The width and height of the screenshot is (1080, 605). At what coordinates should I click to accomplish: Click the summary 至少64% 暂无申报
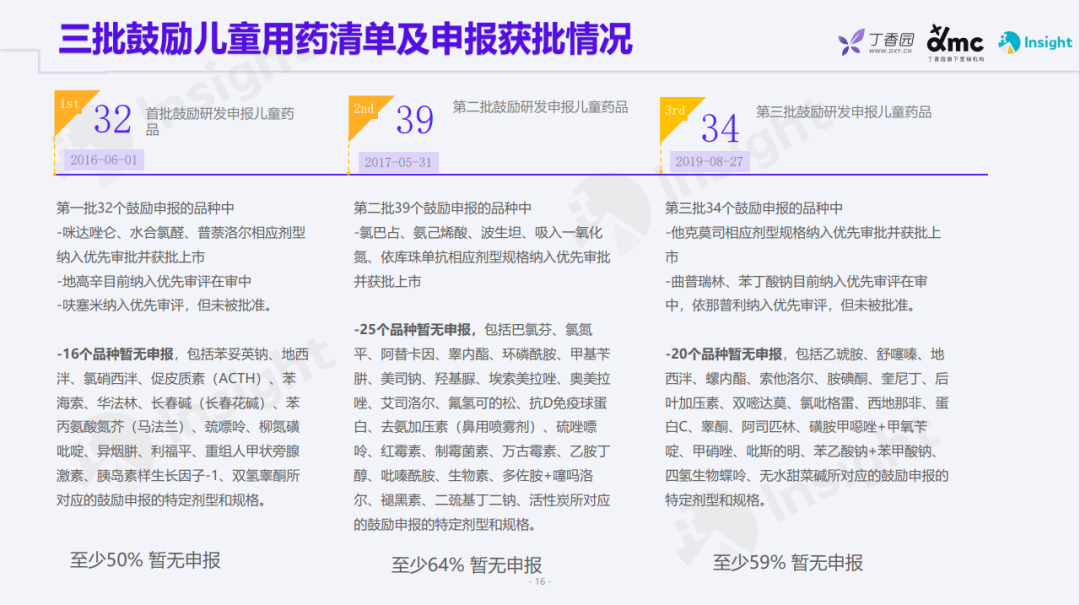click(x=467, y=565)
